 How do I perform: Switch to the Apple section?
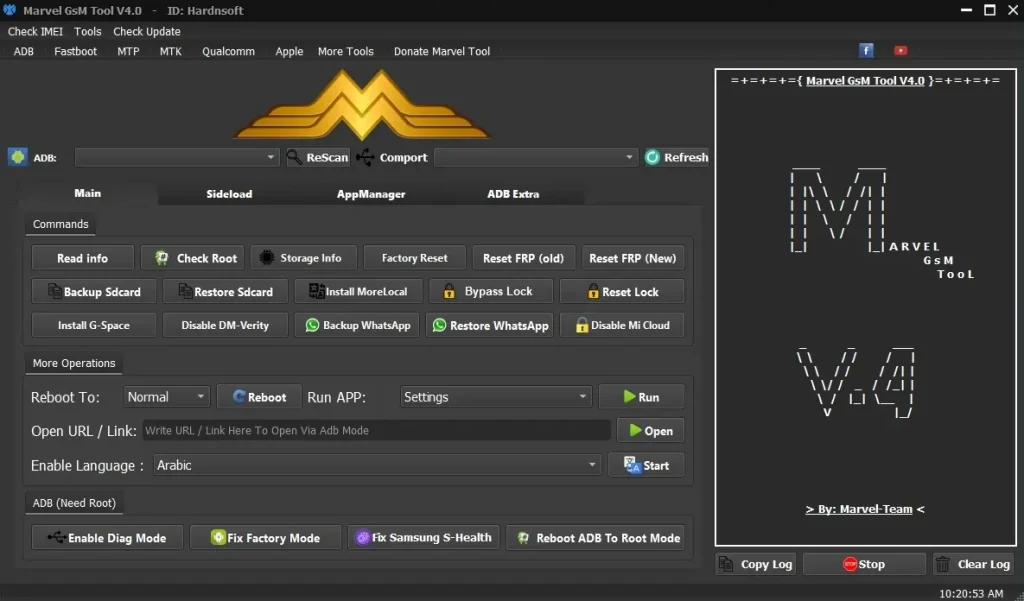click(289, 51)
